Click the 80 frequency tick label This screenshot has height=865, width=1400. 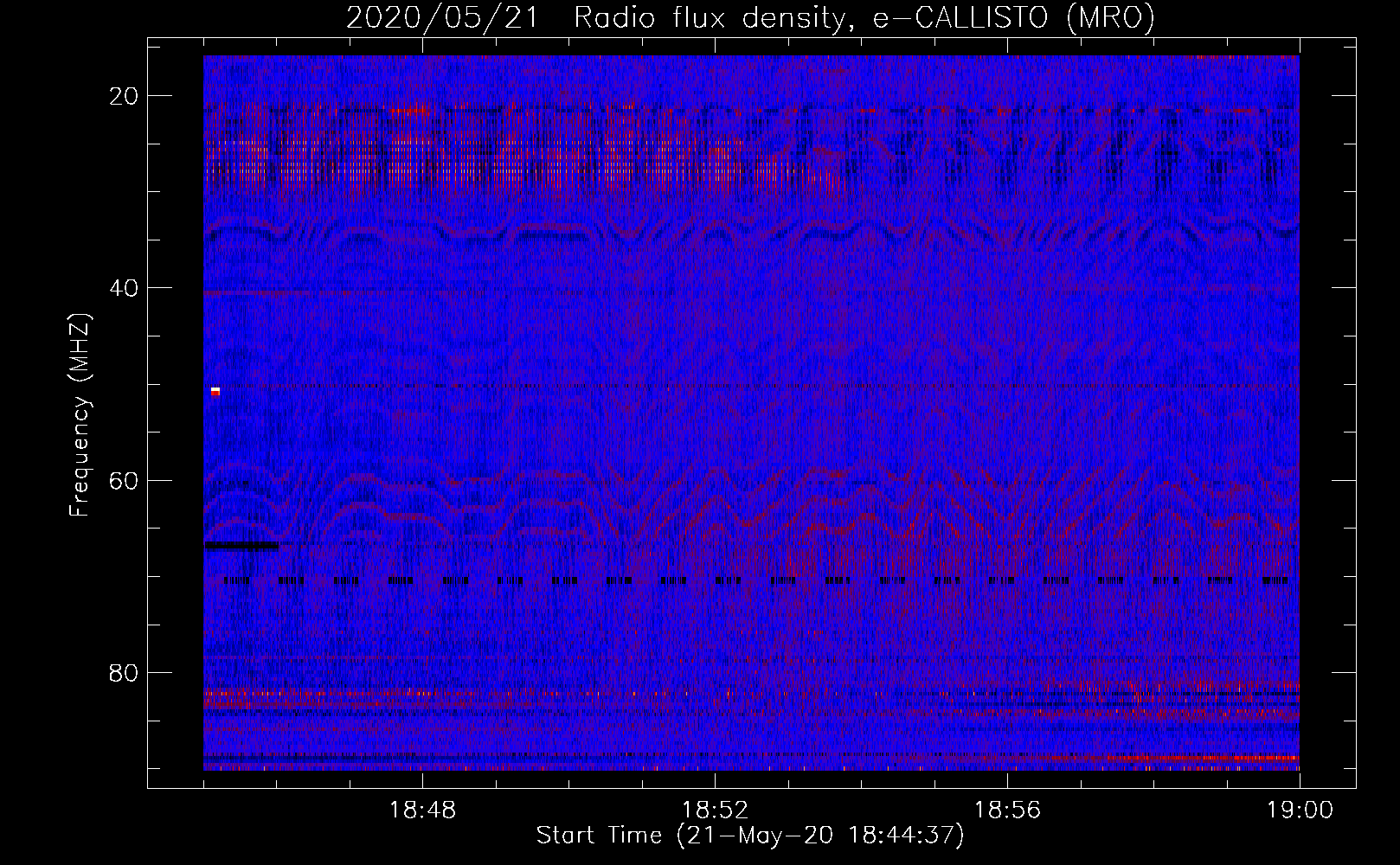pos(125,672)
